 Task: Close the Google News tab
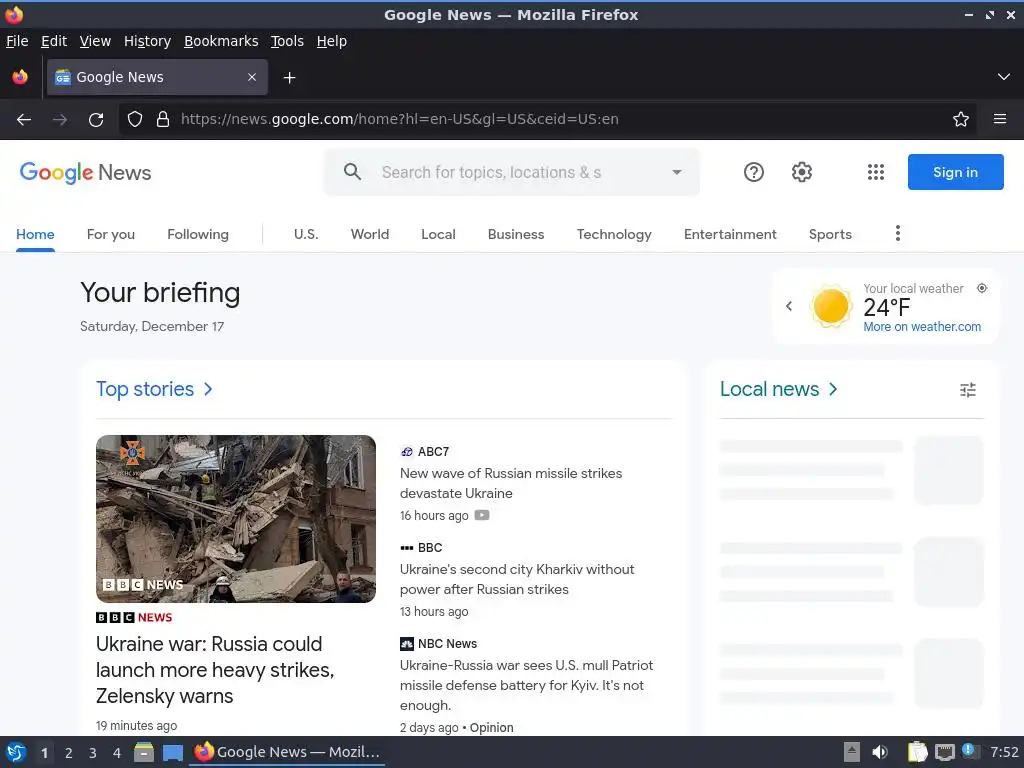(x=252, y=77)
